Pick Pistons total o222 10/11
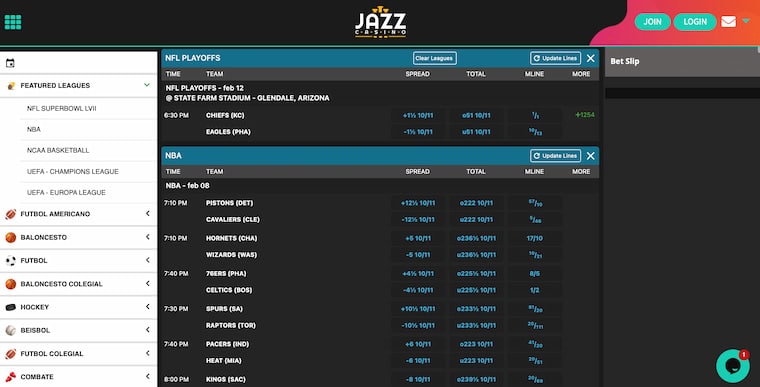This screenshot has height=387, width=760. 476,203
